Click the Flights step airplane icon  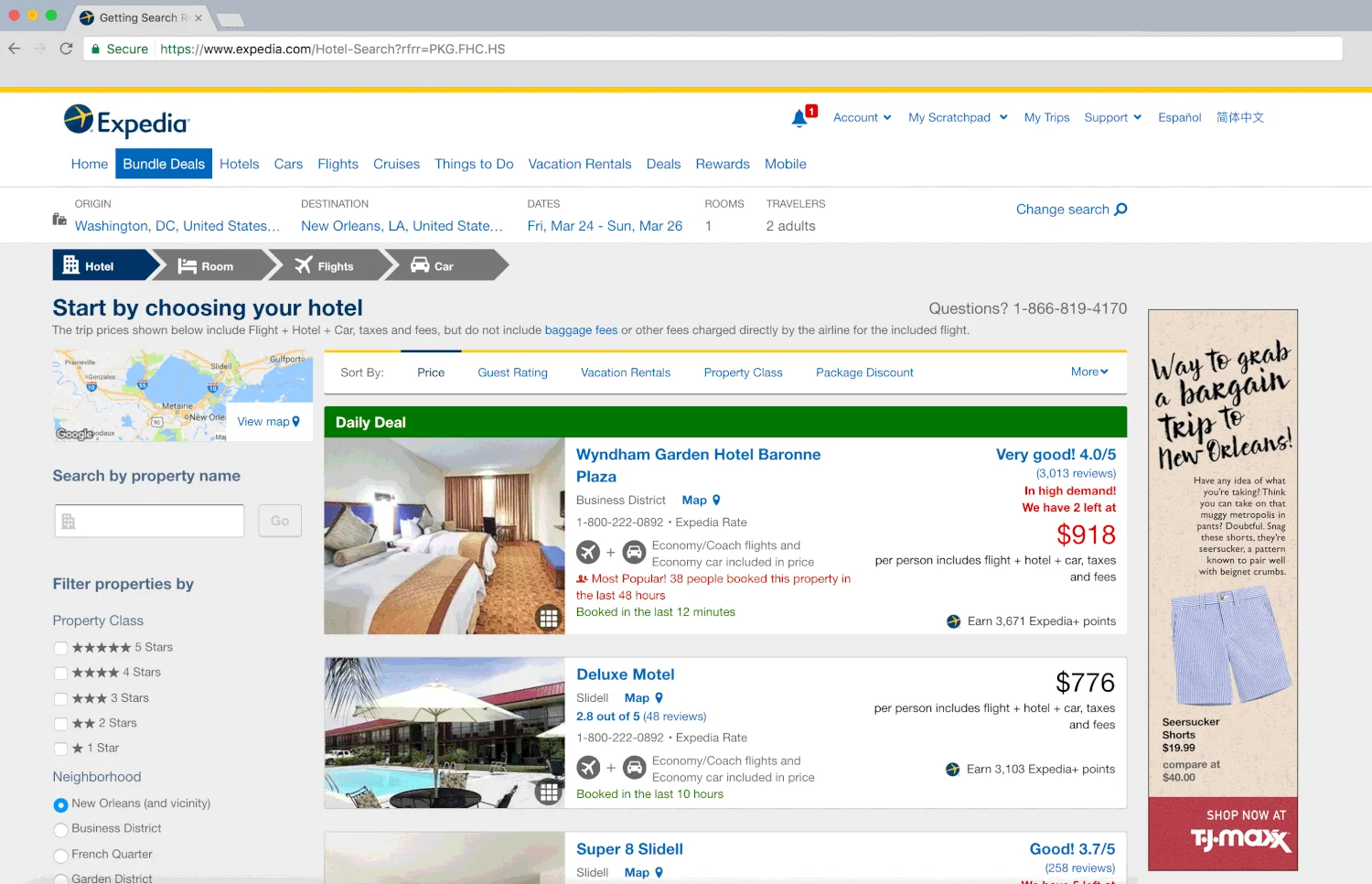tap(304, 265)
